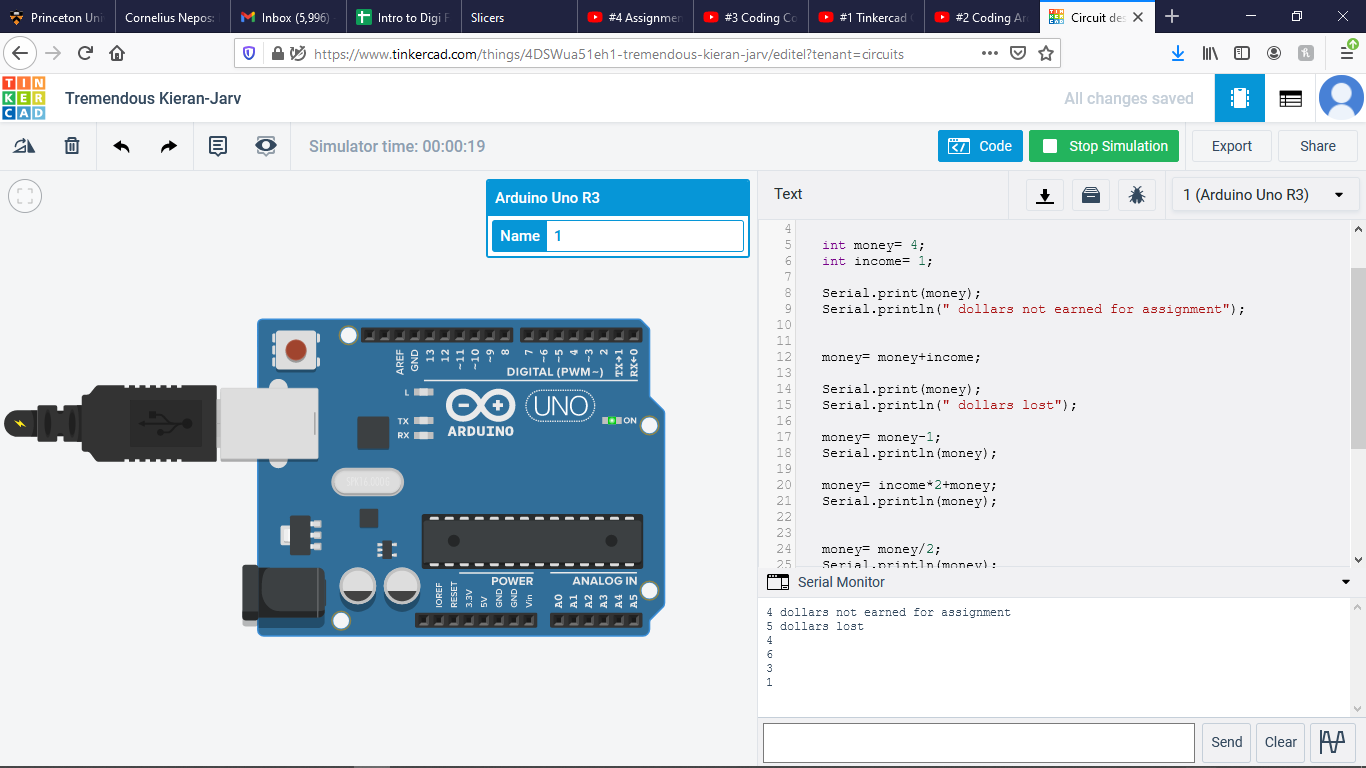Toggle Firefox sidebar icon
This screenshot has width=1366, height=768.
pyautogui.click(x=1242, y=53)
